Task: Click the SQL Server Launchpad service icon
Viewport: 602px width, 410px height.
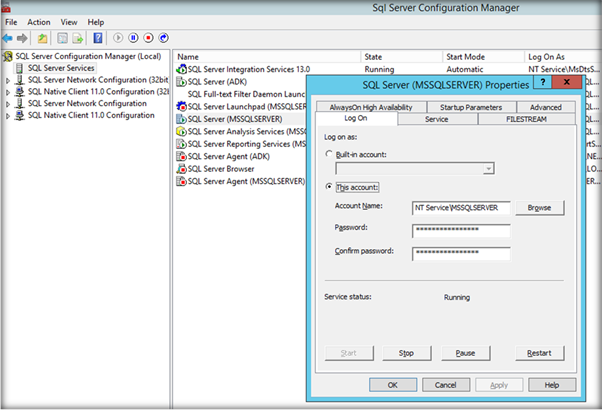Action: pos(181,106)
